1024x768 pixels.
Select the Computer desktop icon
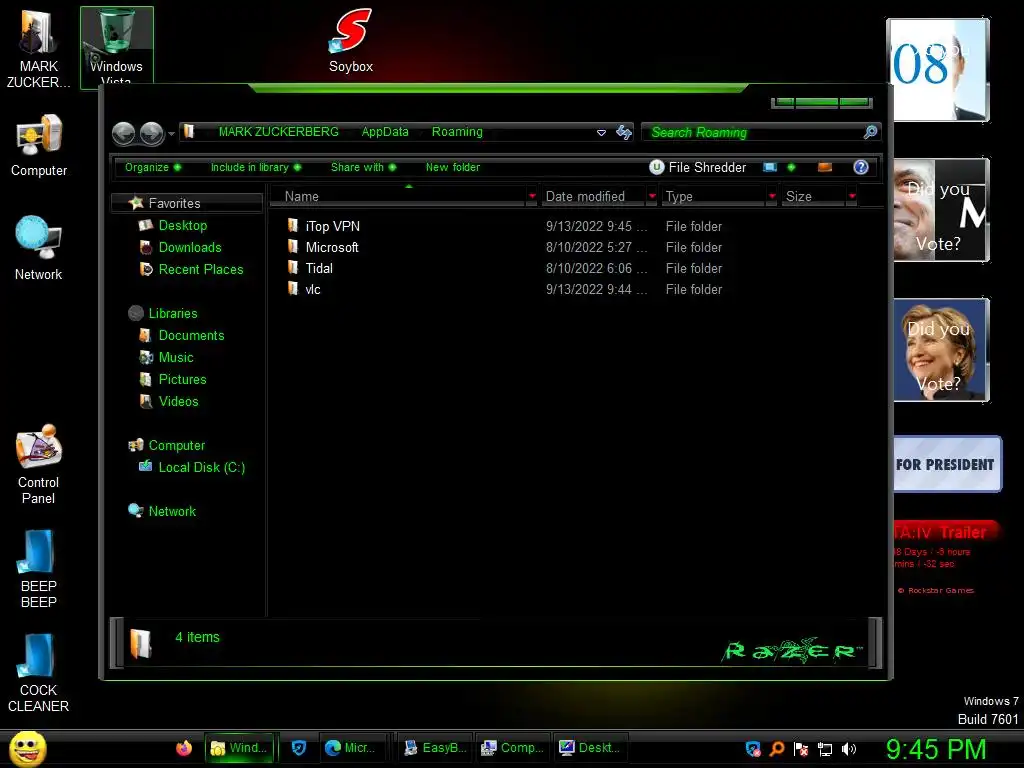[x=39, y=145]
